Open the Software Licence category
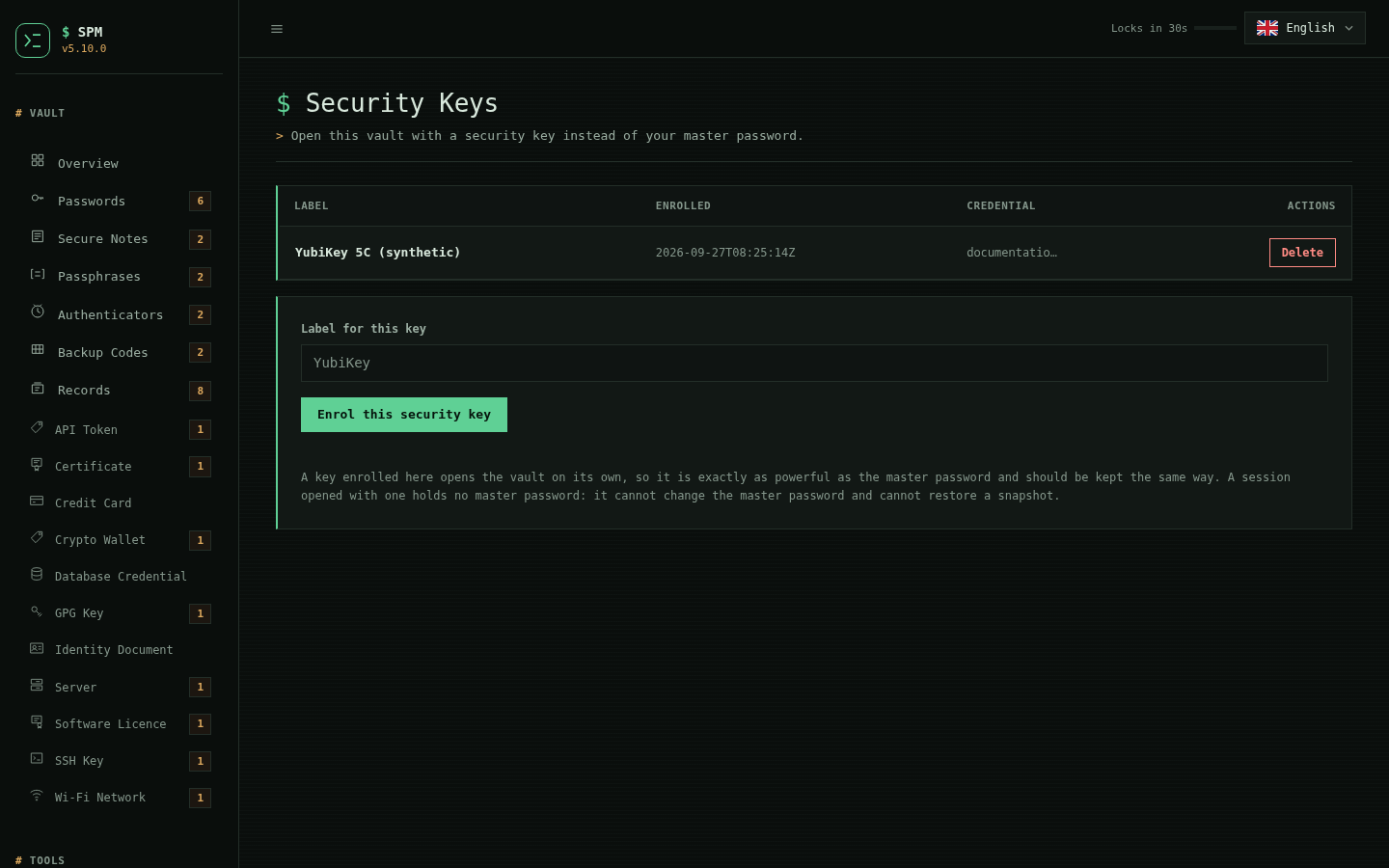Viewport: 1389px width, 868px height. click(x=120, y=724)
